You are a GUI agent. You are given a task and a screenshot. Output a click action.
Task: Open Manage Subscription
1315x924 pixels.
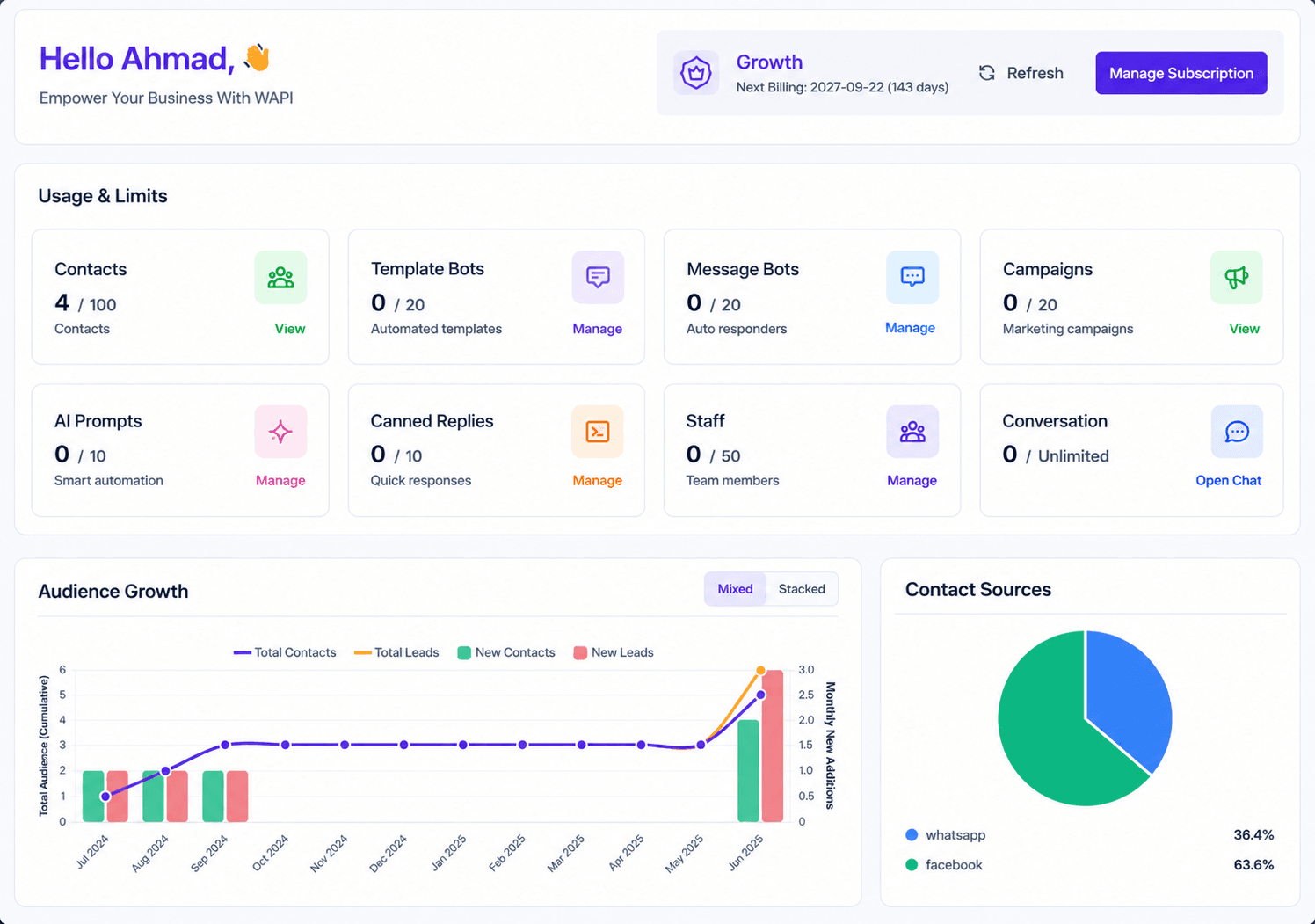[x=1181, y=73]
